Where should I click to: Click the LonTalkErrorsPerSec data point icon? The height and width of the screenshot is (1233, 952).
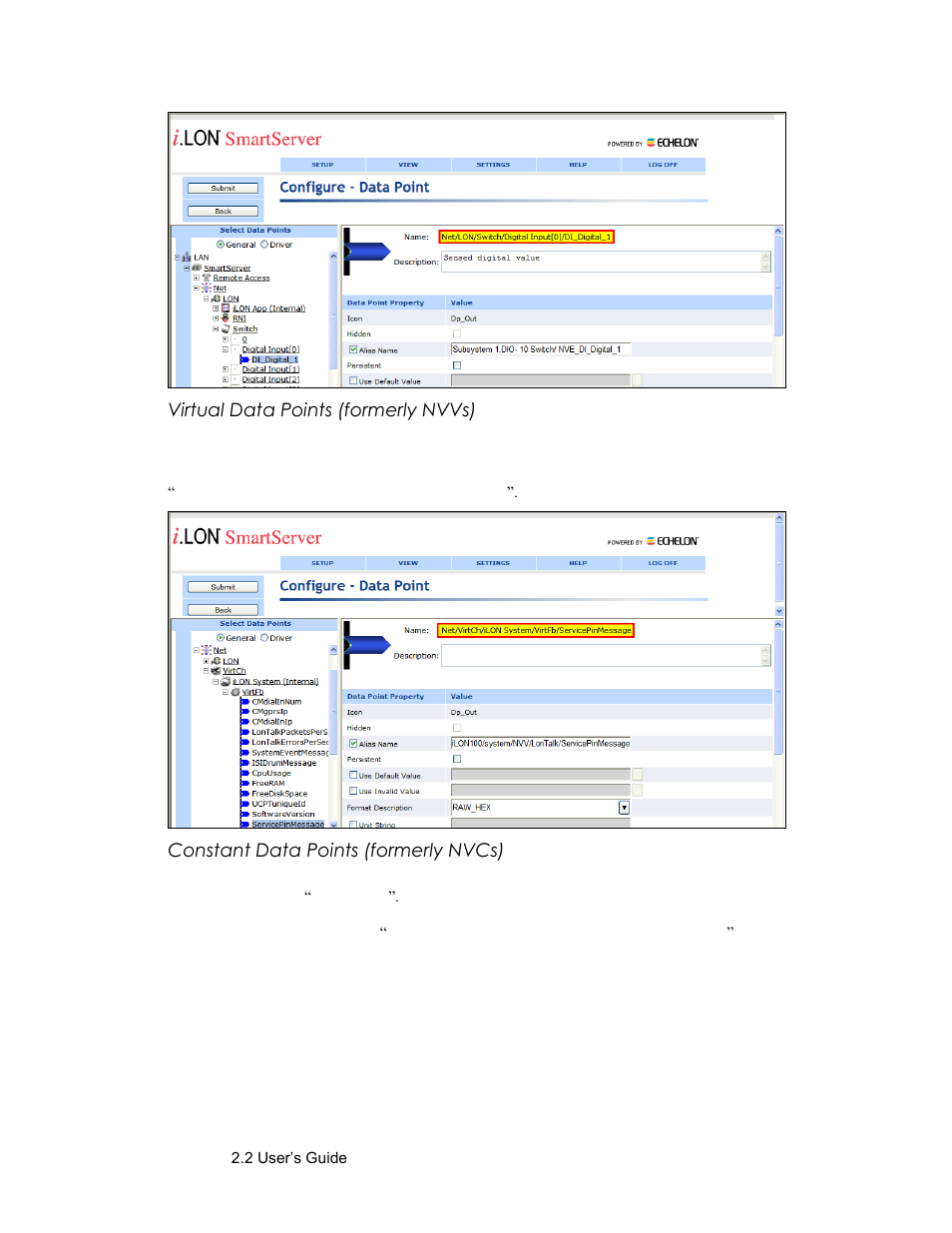[244, 743]
